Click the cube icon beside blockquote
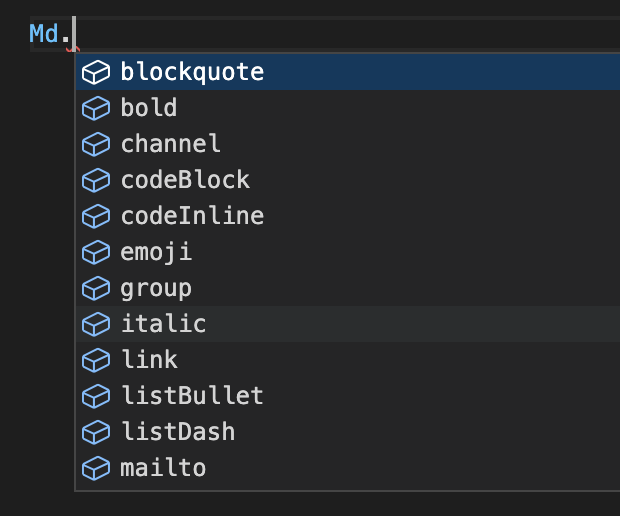 click(95, 72)
